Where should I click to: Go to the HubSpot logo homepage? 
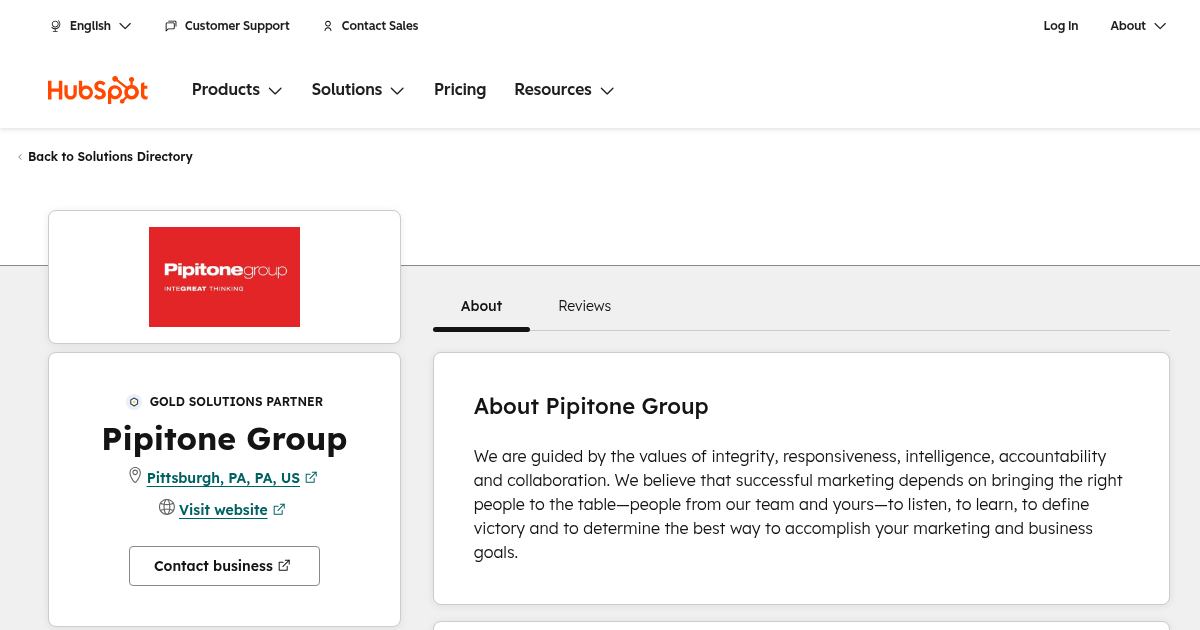tap(98, 90)
